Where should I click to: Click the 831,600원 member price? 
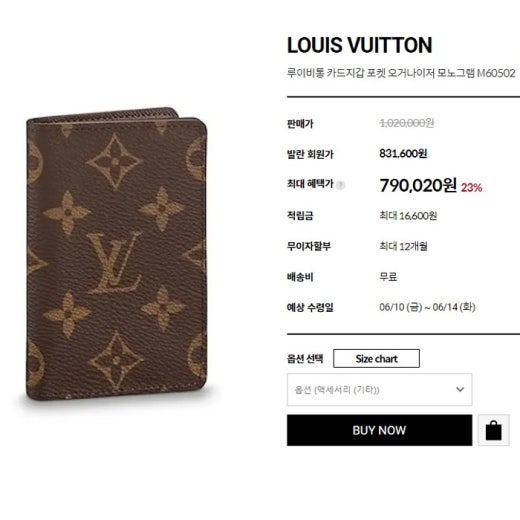(x=403, y=153)
